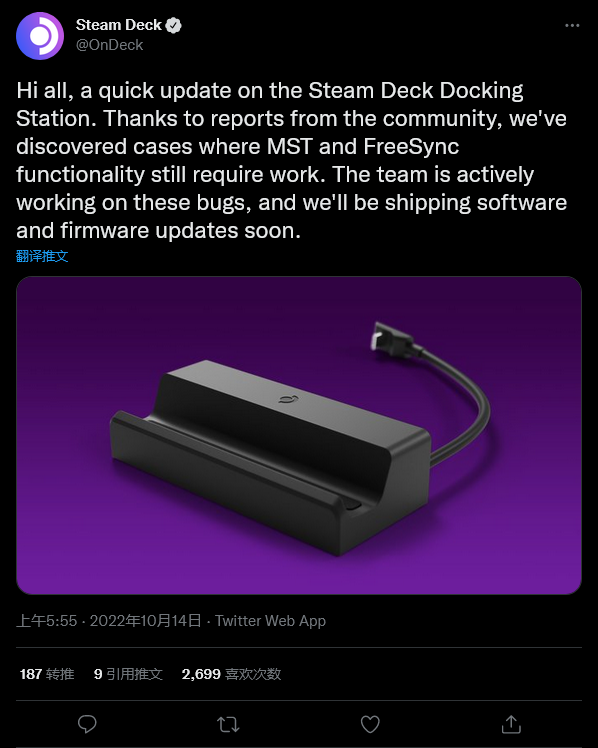Screen dimensions: 598x748
Task: Open the docking station image
Action: (299, 435)
